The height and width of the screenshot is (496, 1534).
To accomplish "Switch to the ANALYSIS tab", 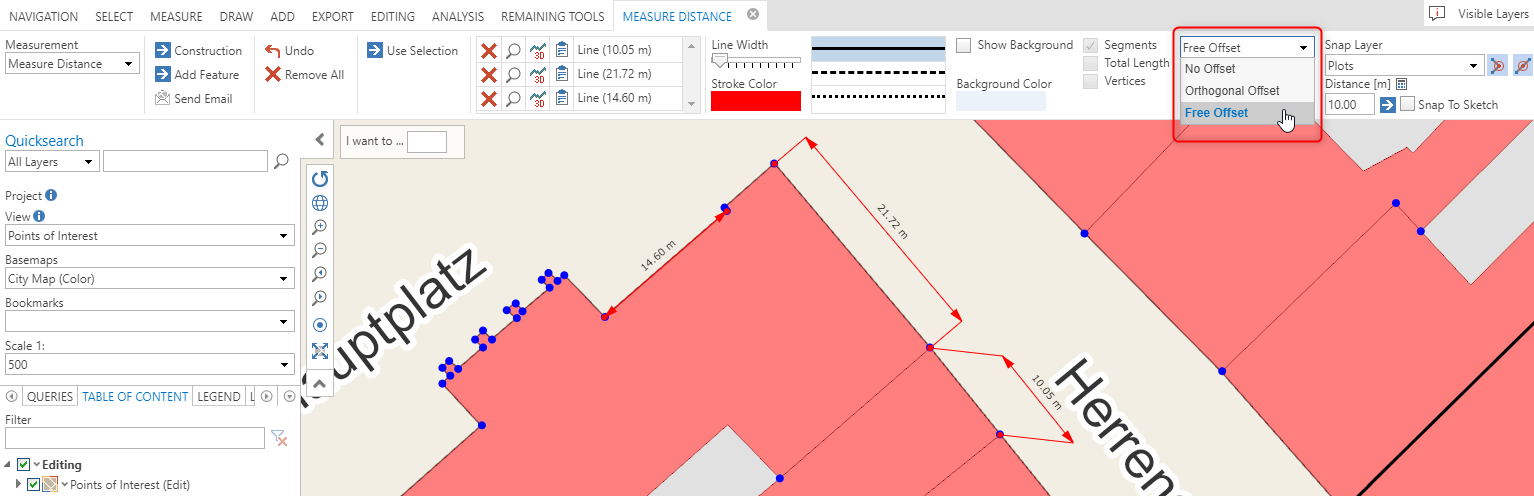I will tap(458, 17).
